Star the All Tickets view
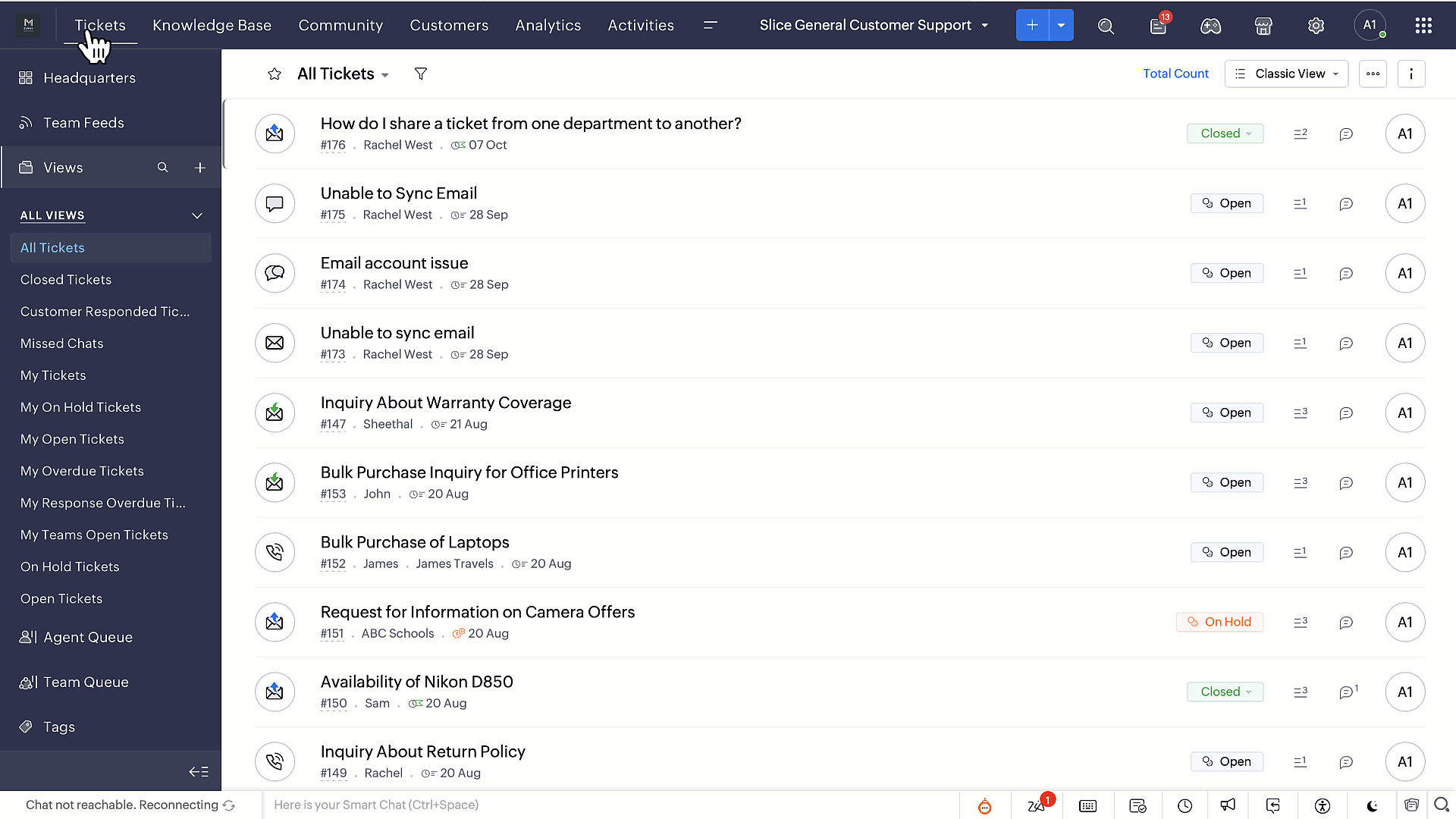Screen dimensions: 1456x819 coord(275,74)
